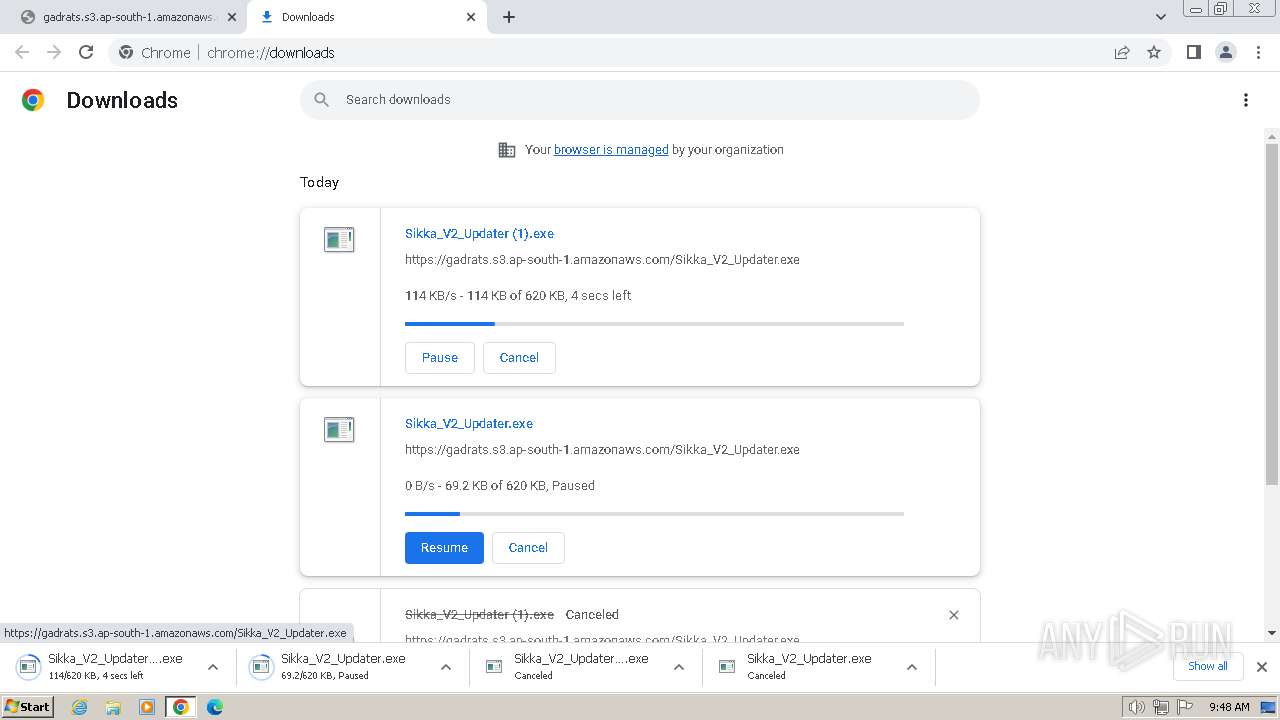Expand options for last canceled shelf item
This screenshot has width=1280, height=720.
[911, 667]
